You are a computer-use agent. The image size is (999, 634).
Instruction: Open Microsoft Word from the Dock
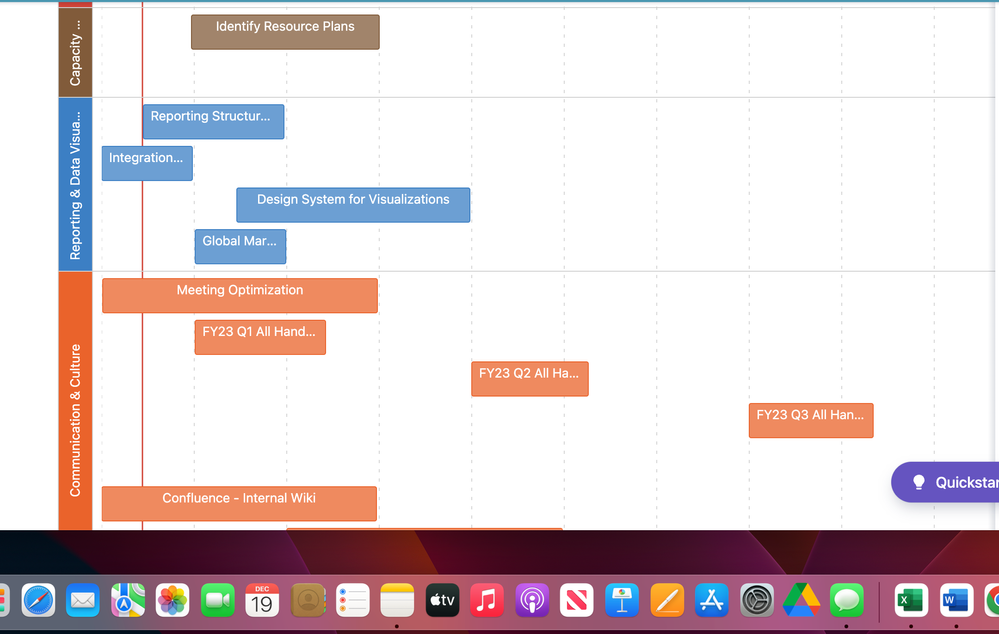pos(955,600)
